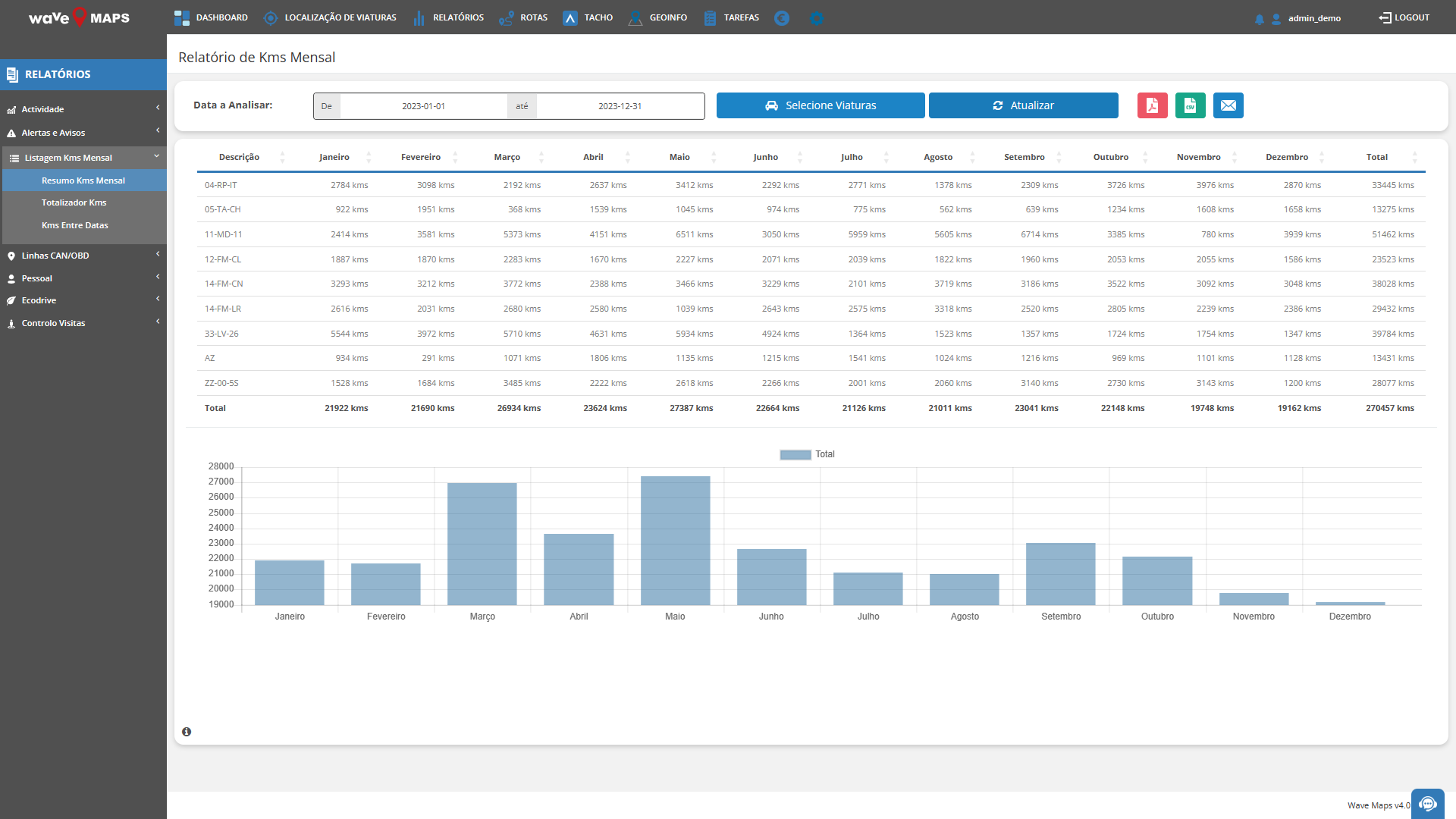Click the Setembro bar in chart
The height and width of the screenshot is (819, 1456).
click(x=1061, y=574)
